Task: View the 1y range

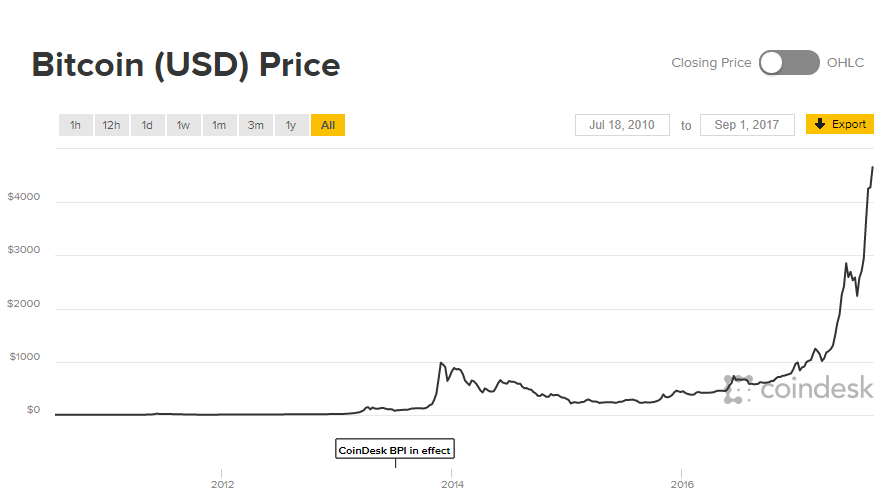Action: (x=291, y=125)
